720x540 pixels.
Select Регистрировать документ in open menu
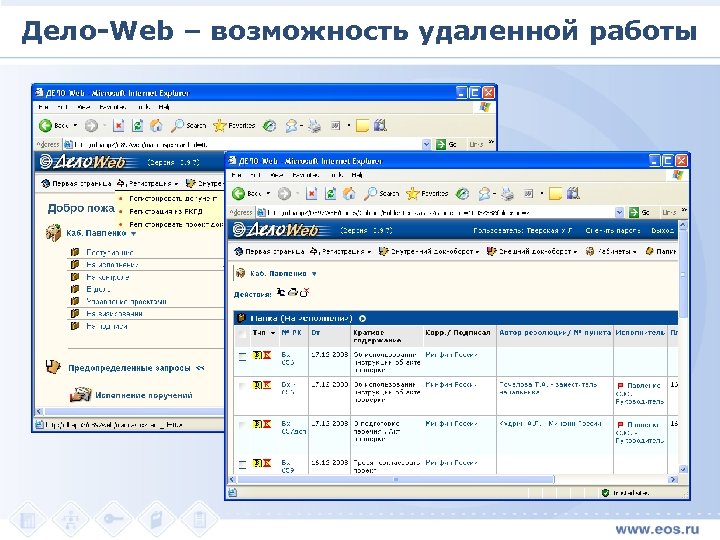(x=173, y=199)
